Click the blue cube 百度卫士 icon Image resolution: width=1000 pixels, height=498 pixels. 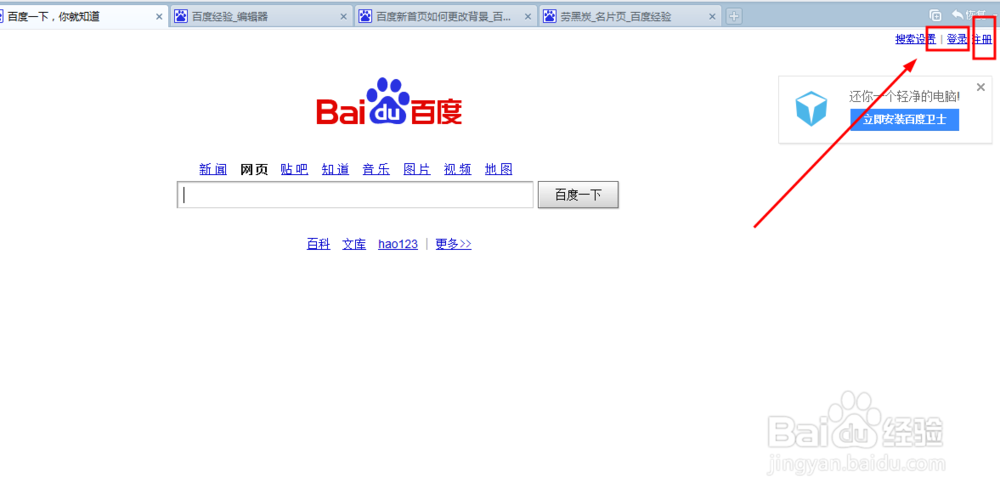coord(811,109)
